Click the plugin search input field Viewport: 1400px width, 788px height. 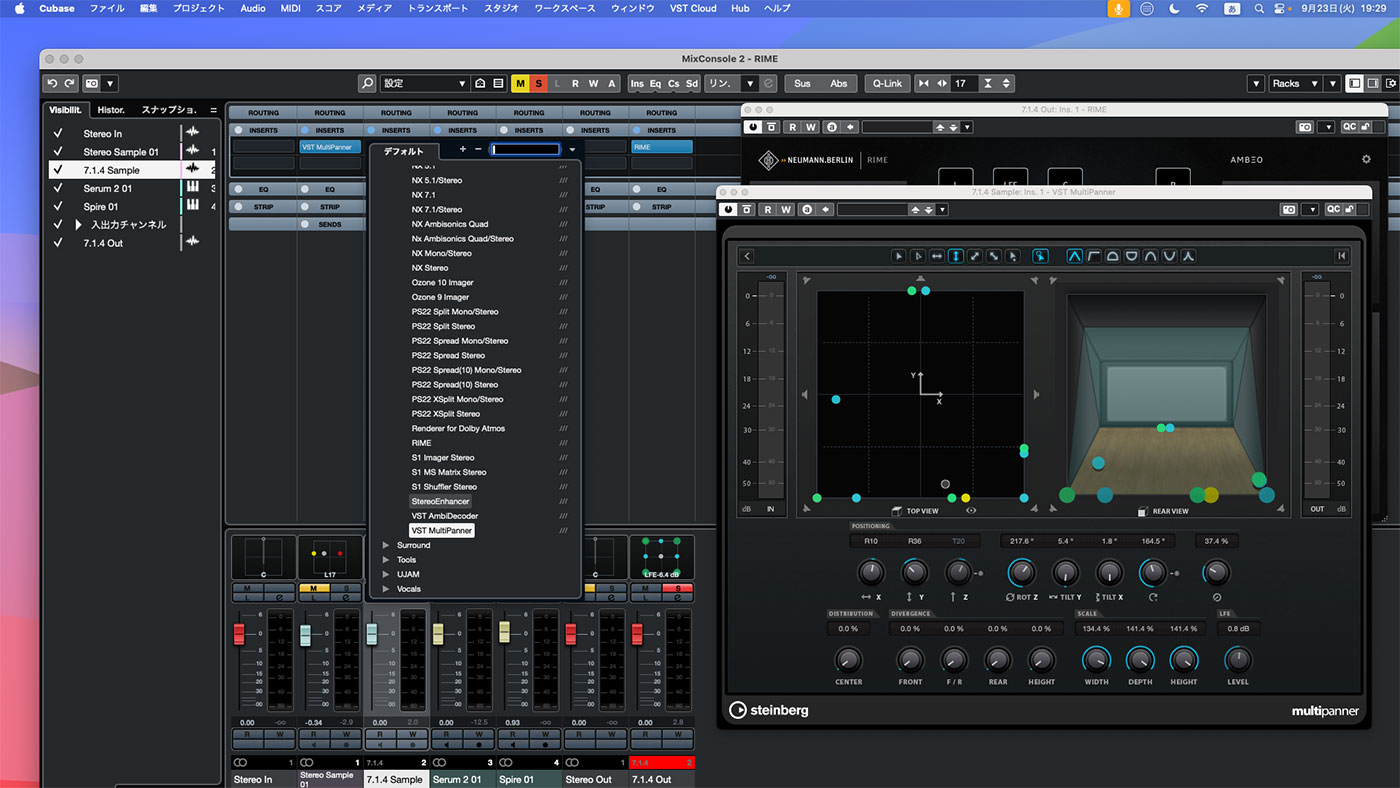[525, 149]
